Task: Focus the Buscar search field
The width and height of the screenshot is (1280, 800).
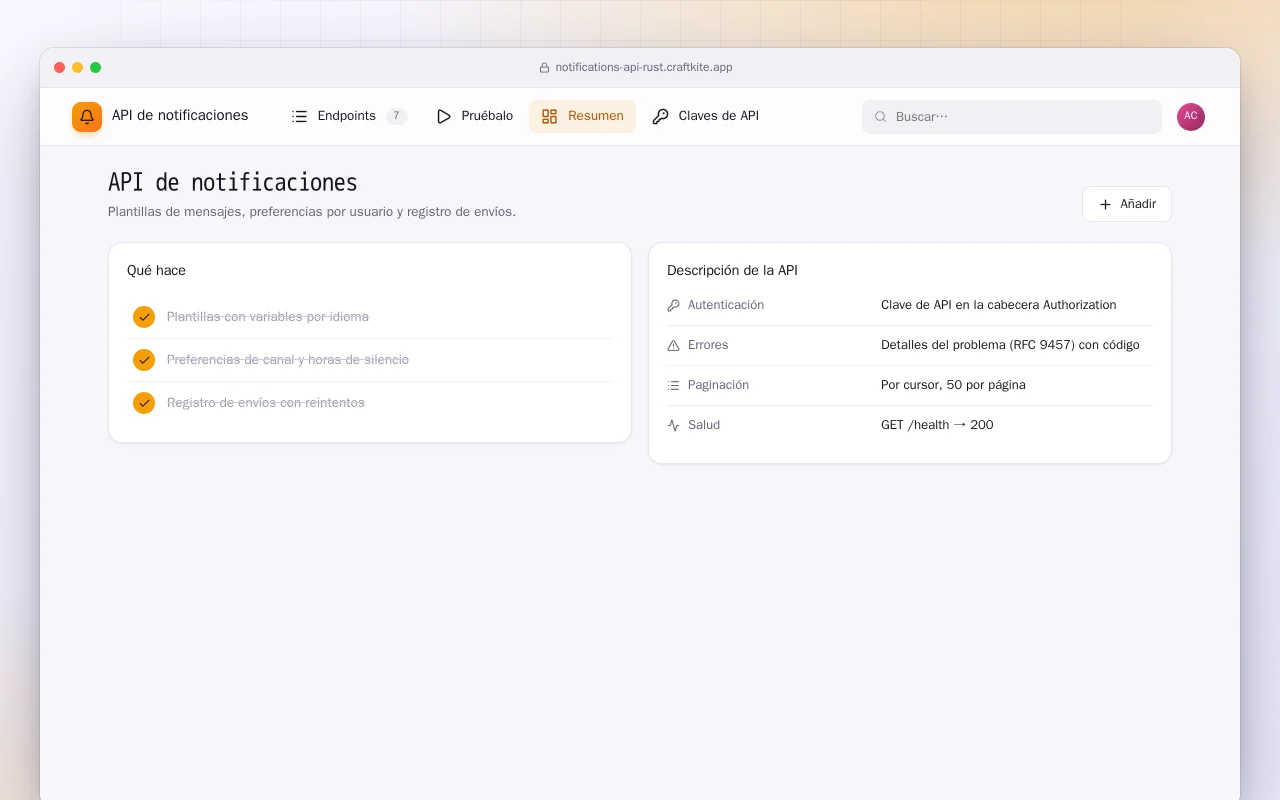Action: coord(1012,117)
